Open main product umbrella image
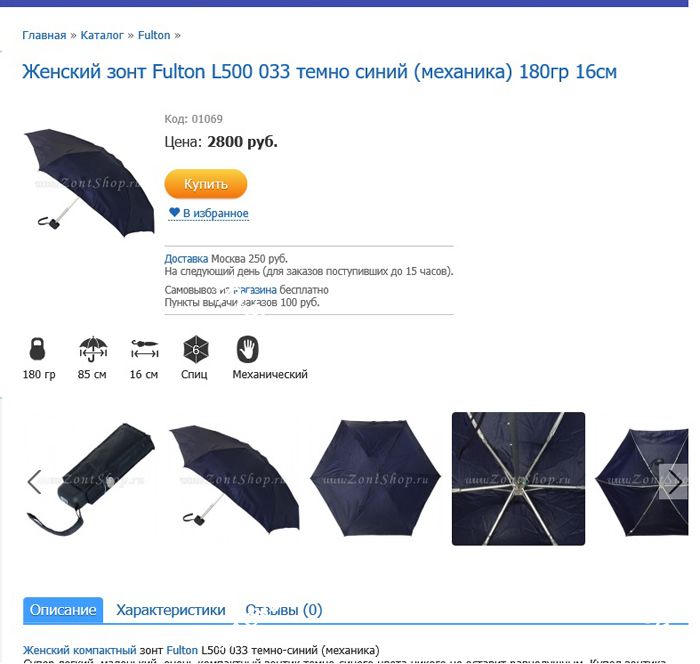The width and height of the screenshot is (700, 664). point(89,183)
